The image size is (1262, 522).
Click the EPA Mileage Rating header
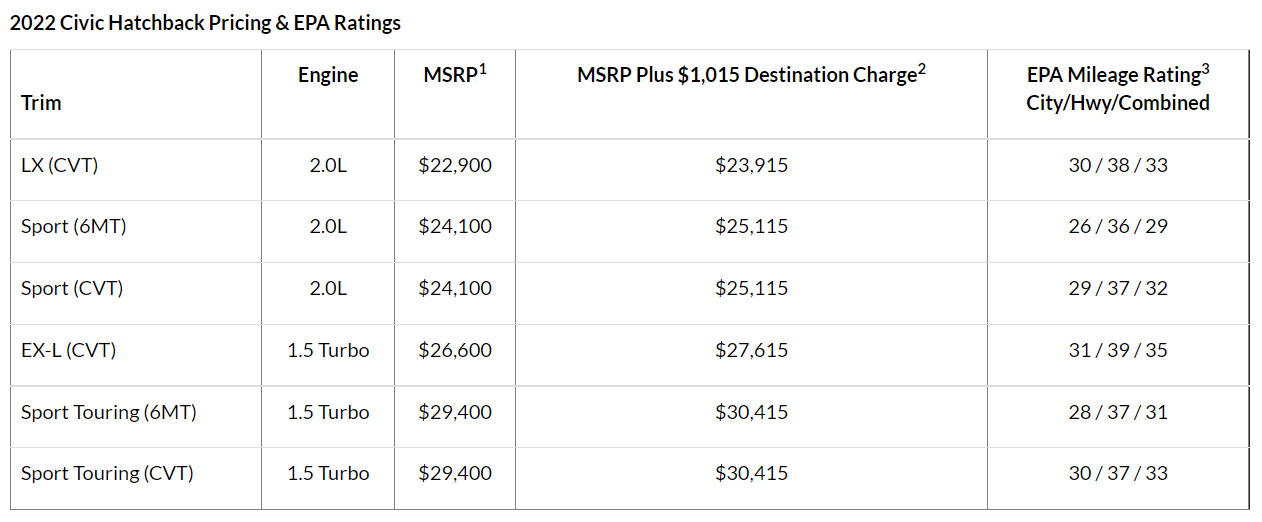click(x=1117, y=88)
